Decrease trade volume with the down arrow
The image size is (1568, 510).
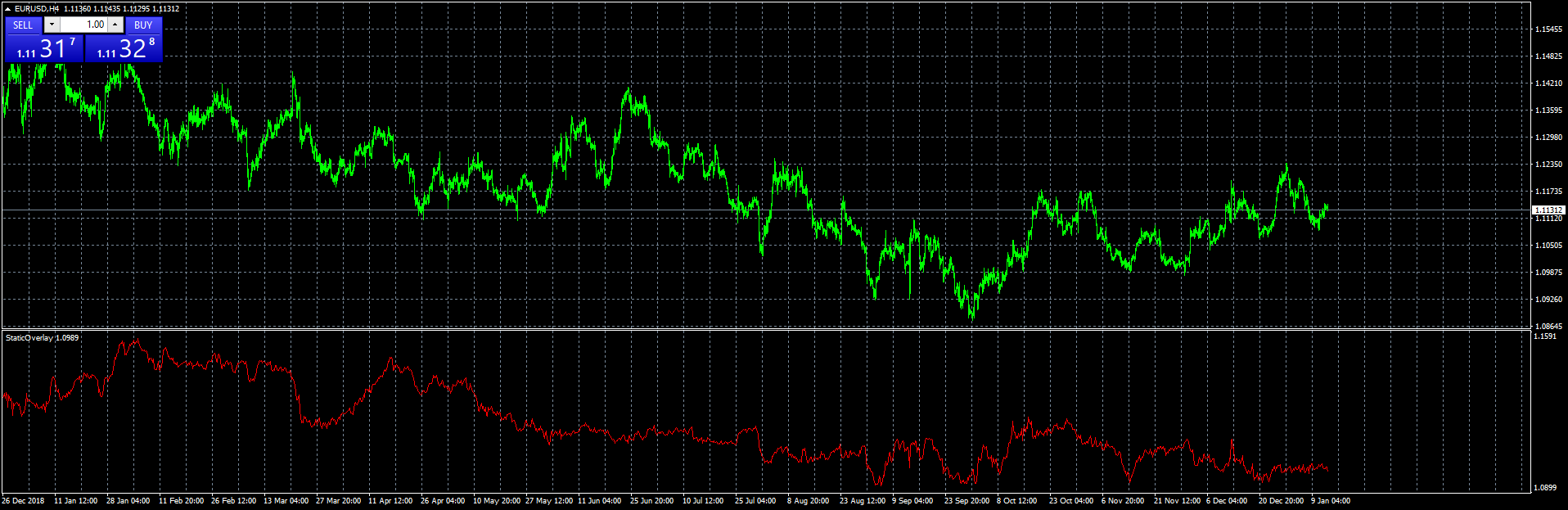point(52,25)
